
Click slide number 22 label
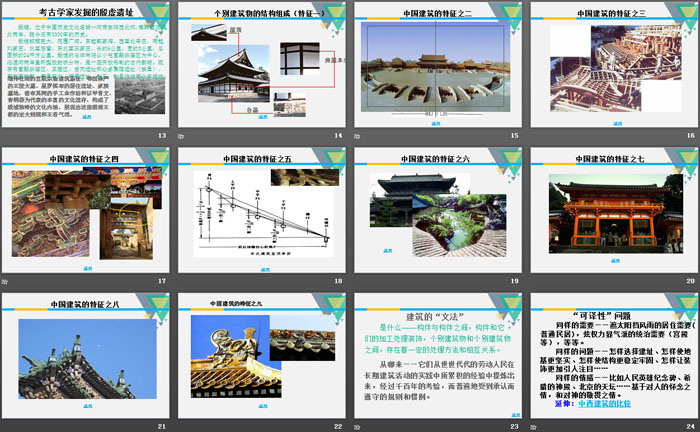click(338, 426)
